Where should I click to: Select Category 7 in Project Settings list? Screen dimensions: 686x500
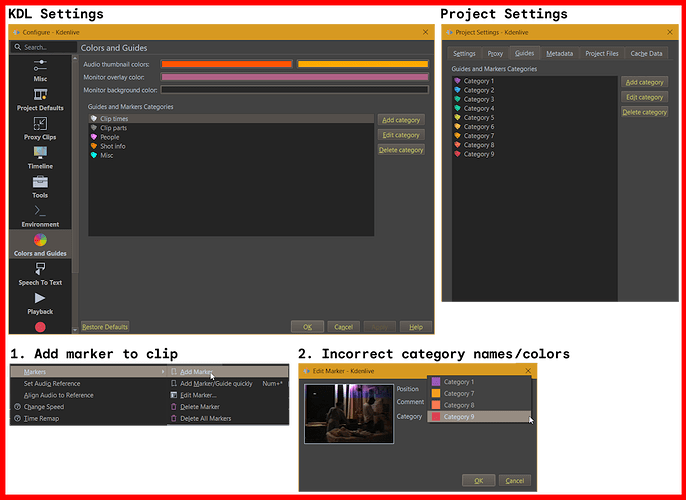point(535,136)
